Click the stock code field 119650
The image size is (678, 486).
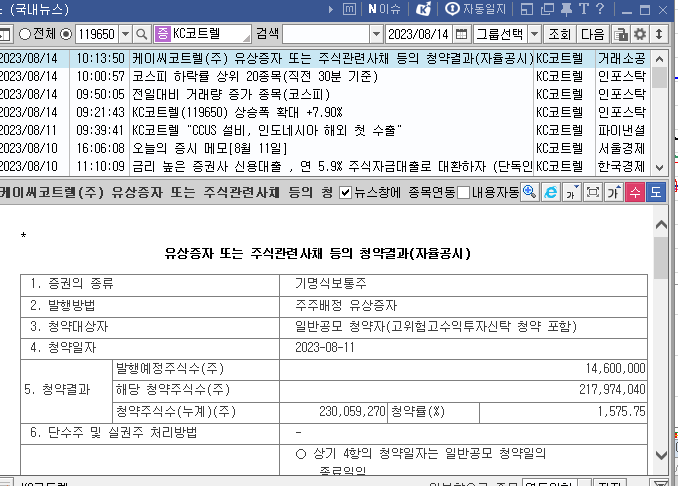97,34
